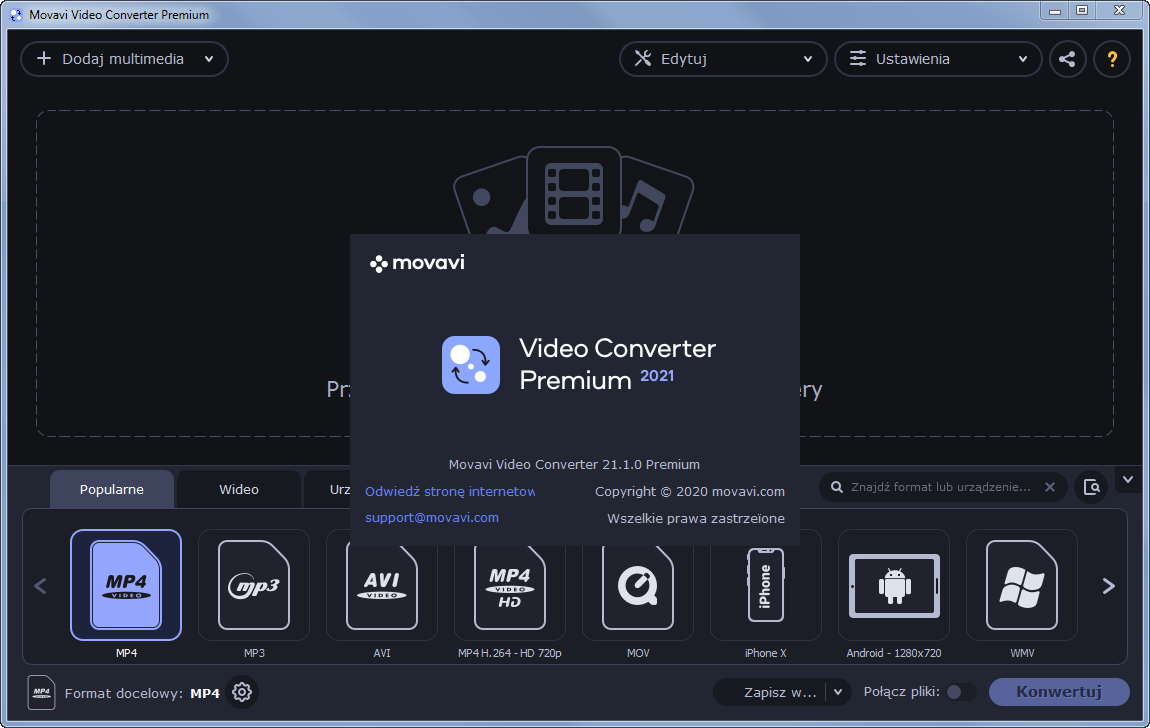
Task: Open help via the question mark icon
Action: [1112, 59]
